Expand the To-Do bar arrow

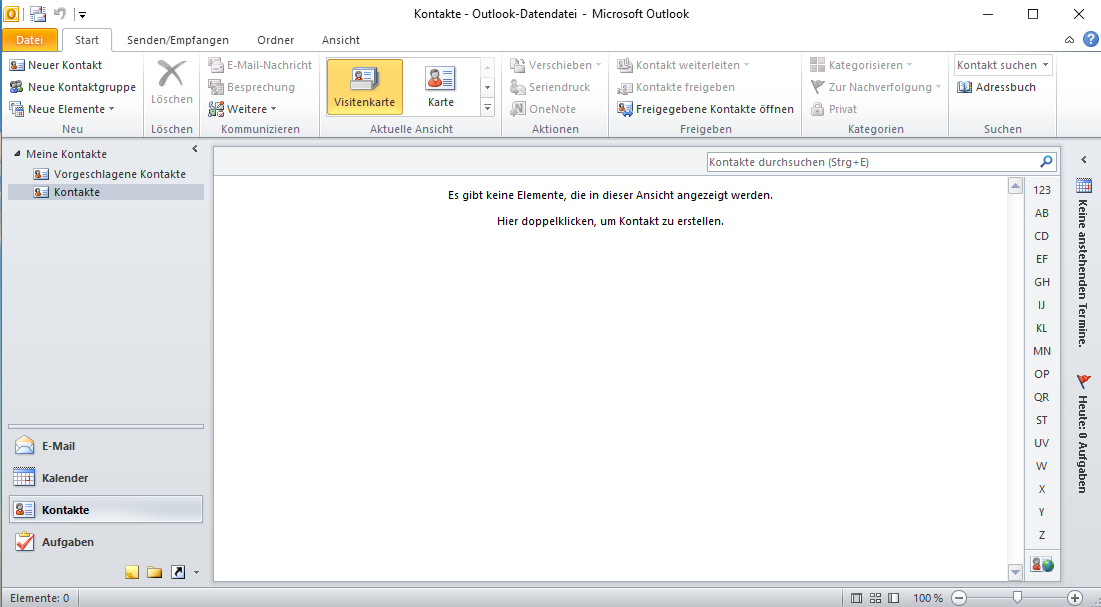pos(1084,160)
